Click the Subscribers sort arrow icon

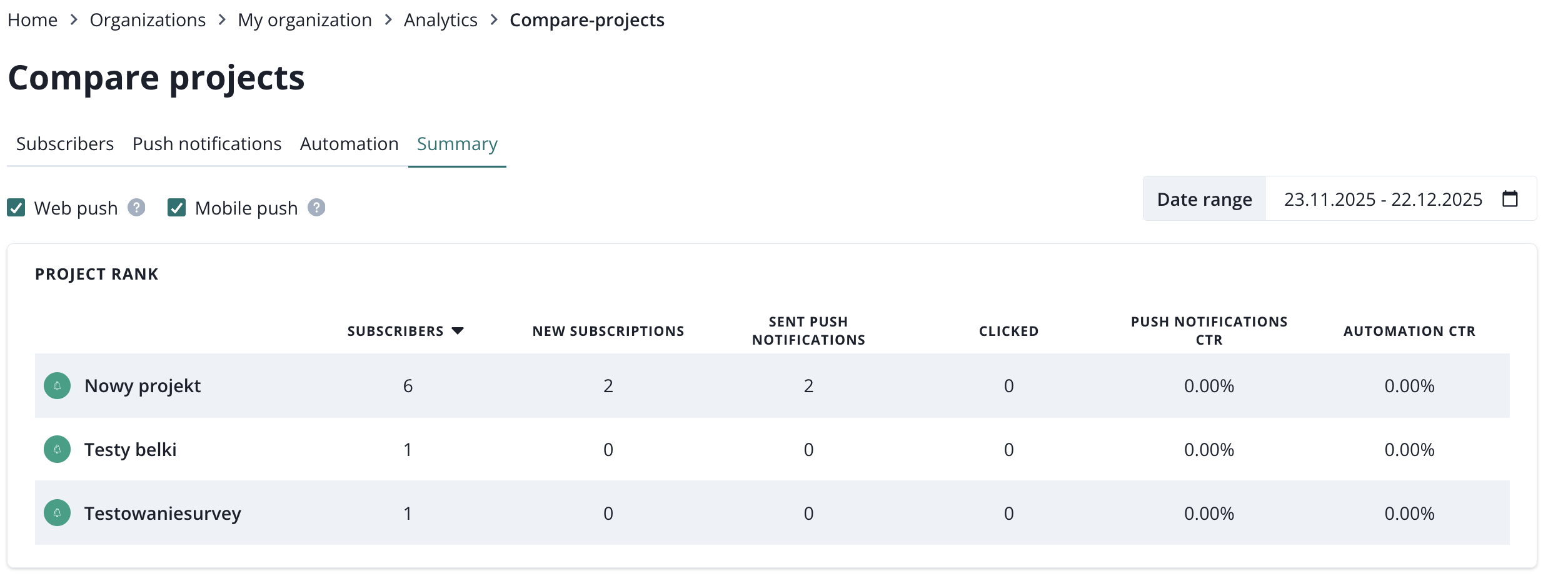pyautogui.click(x=458, y=331)
